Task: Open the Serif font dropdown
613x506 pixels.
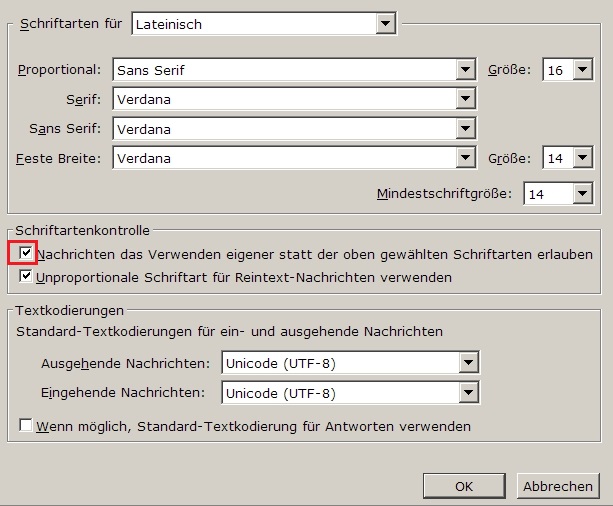Action: [x=465, y=99]
